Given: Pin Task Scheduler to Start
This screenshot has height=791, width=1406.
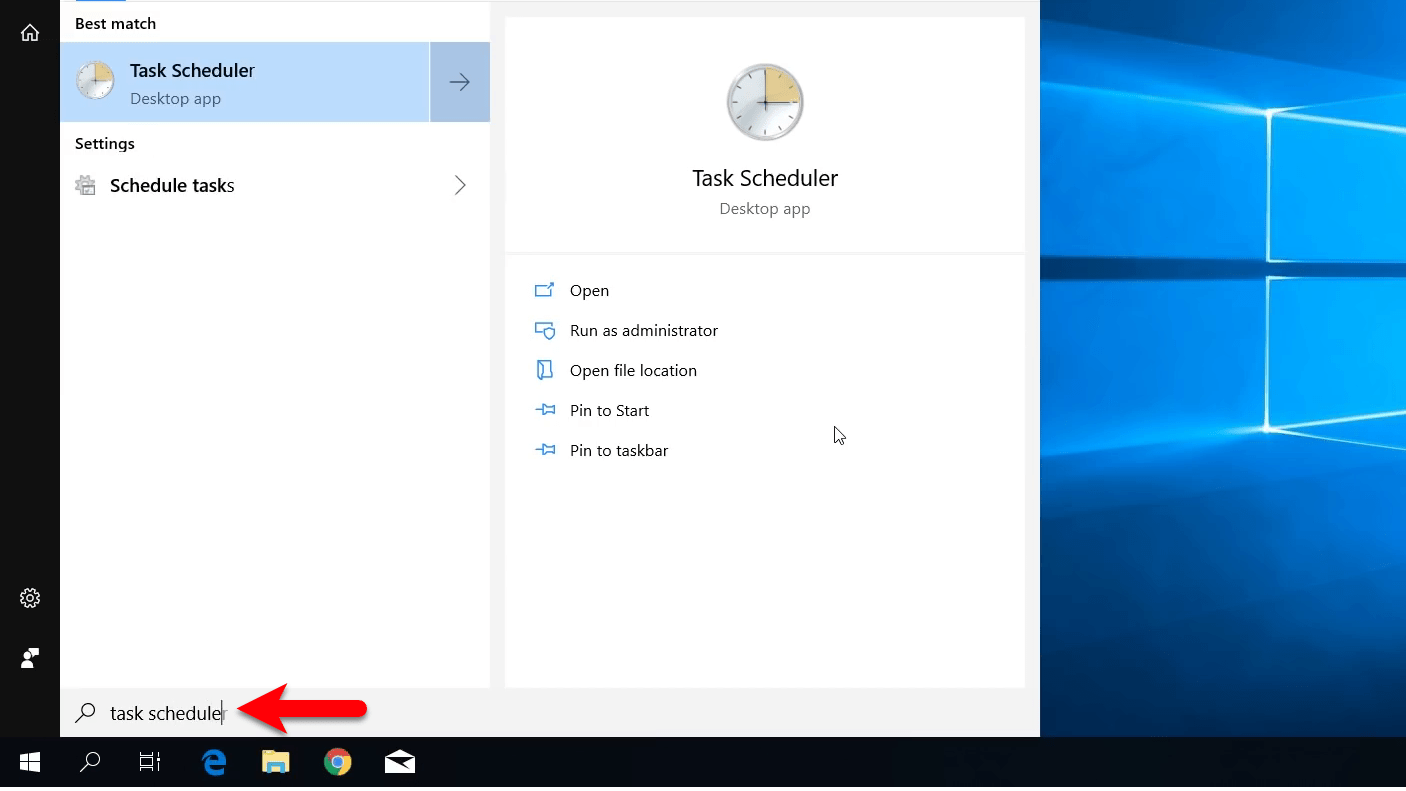Looking at the screenshot, I should [609, 411].
